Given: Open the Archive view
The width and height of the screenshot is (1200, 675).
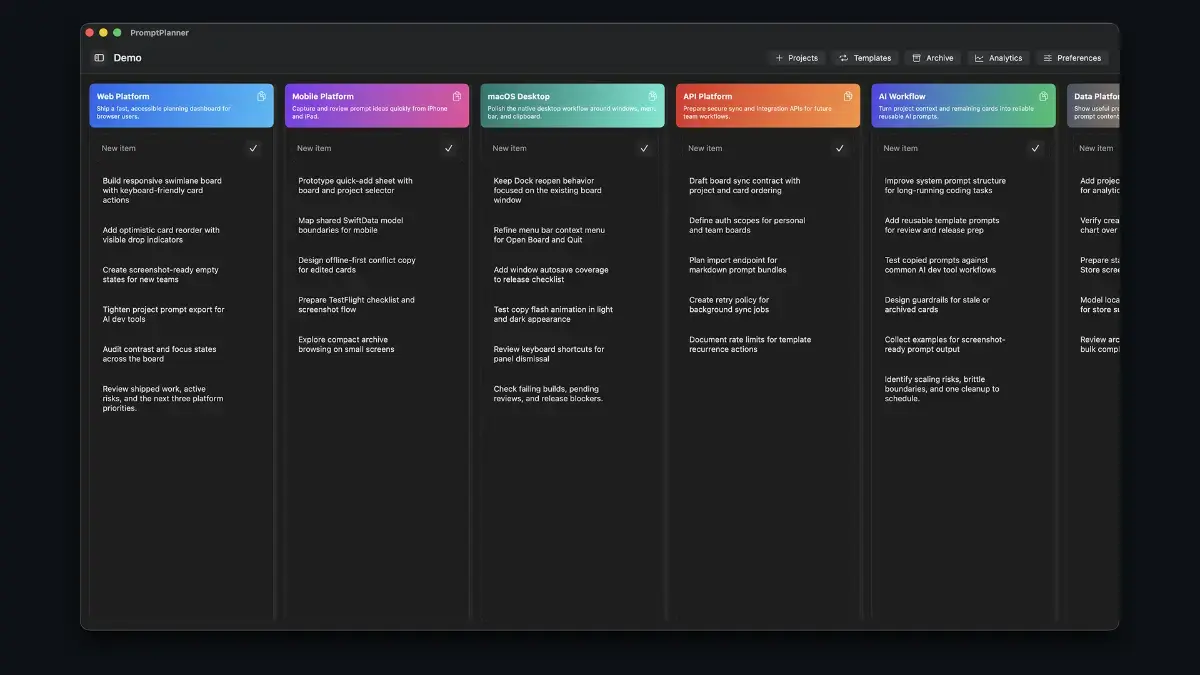Looking at the screenshot, I should click(933, 58).
